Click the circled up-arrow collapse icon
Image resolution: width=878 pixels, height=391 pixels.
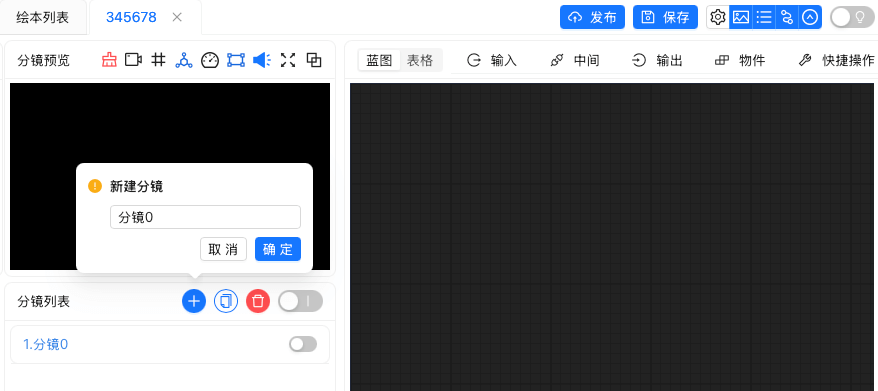click(810, 17)
